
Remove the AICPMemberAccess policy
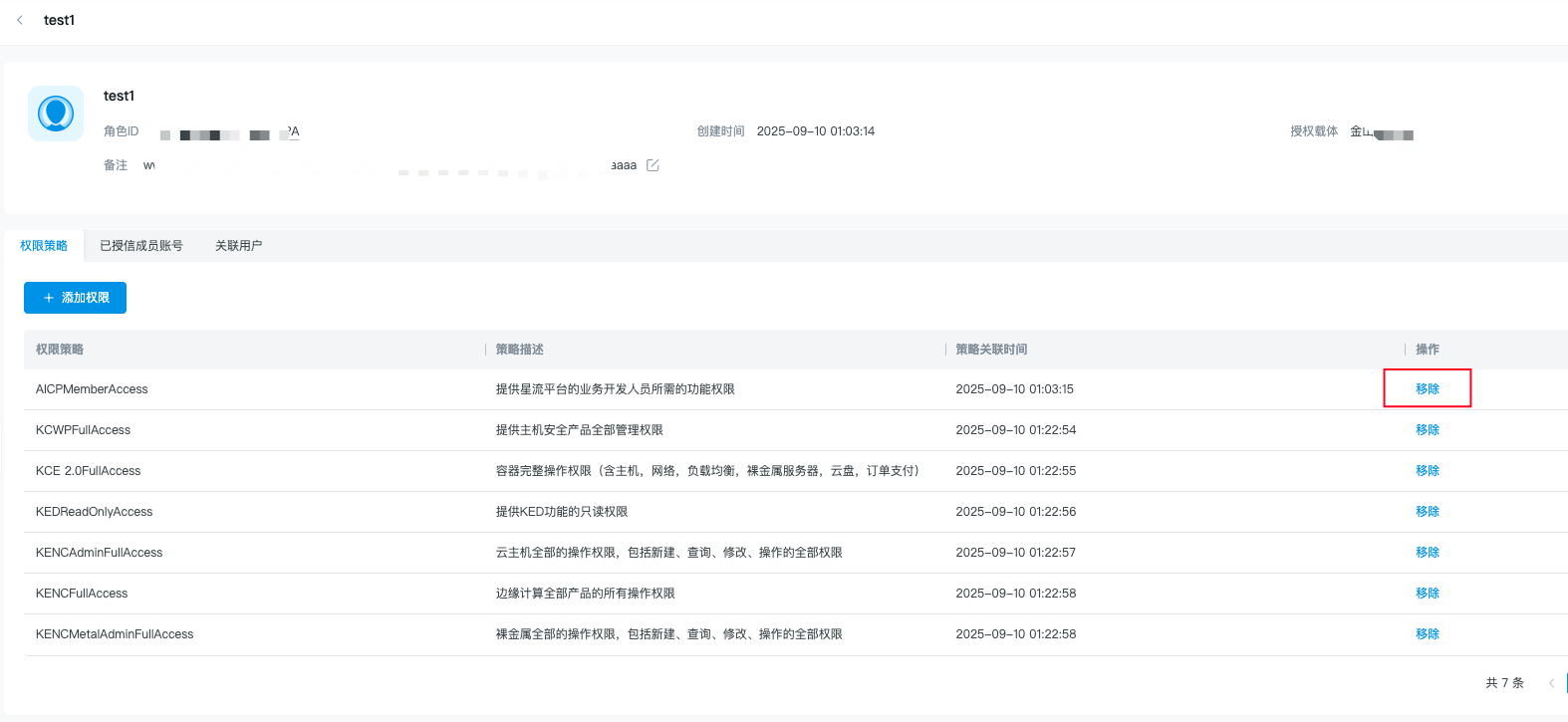pyautogui.click(x=1427, y=389)
